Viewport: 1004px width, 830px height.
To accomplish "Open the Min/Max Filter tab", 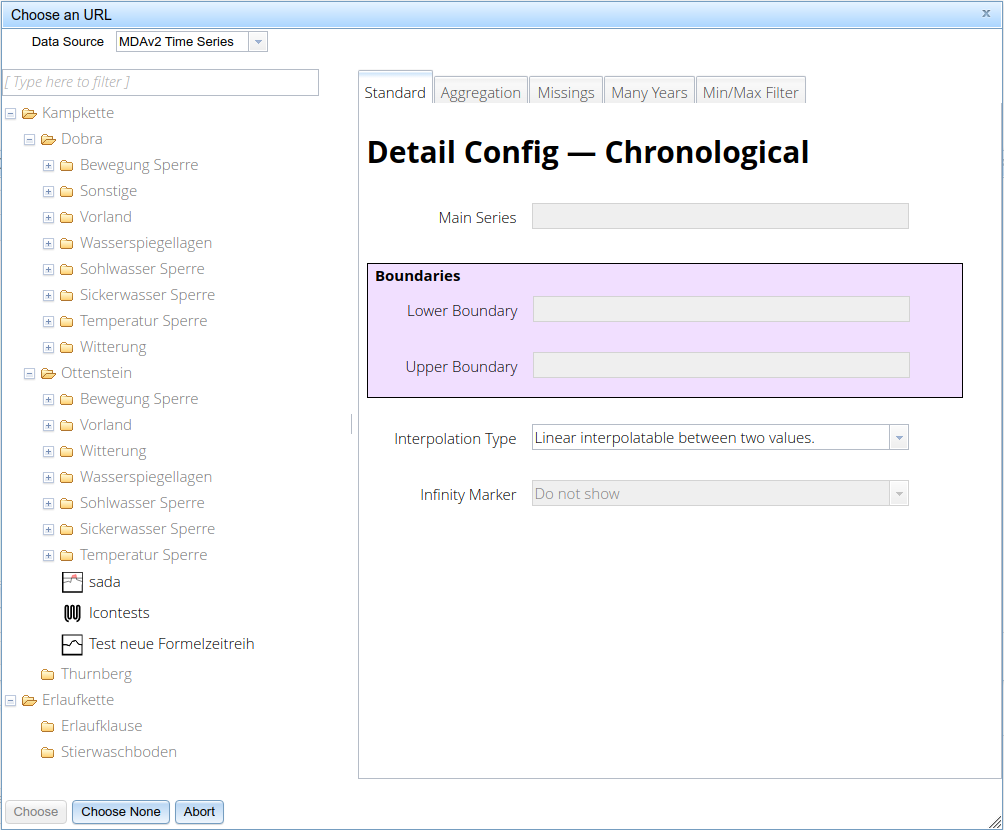I will click(x=750, y=92).
